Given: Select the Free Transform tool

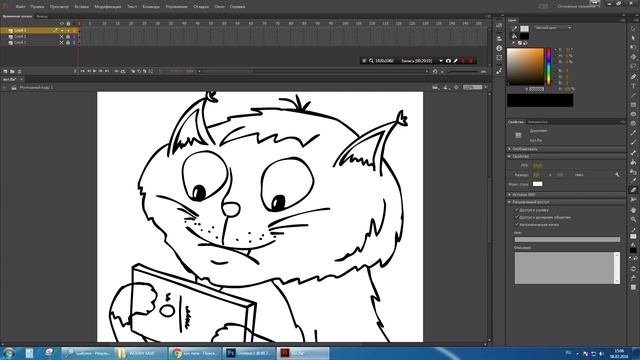Looking at the screenshot, I should (x=633, y=47).
